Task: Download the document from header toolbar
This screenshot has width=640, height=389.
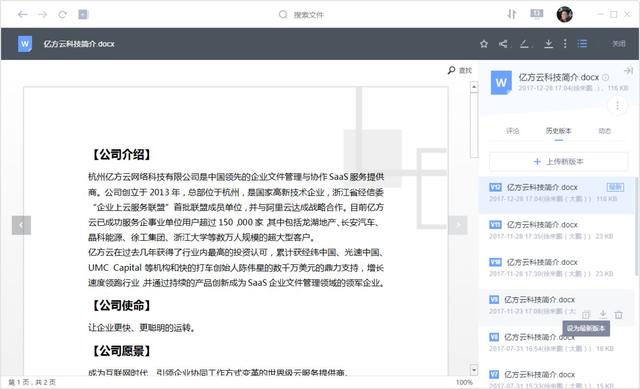Action: (x=548, y=44)
